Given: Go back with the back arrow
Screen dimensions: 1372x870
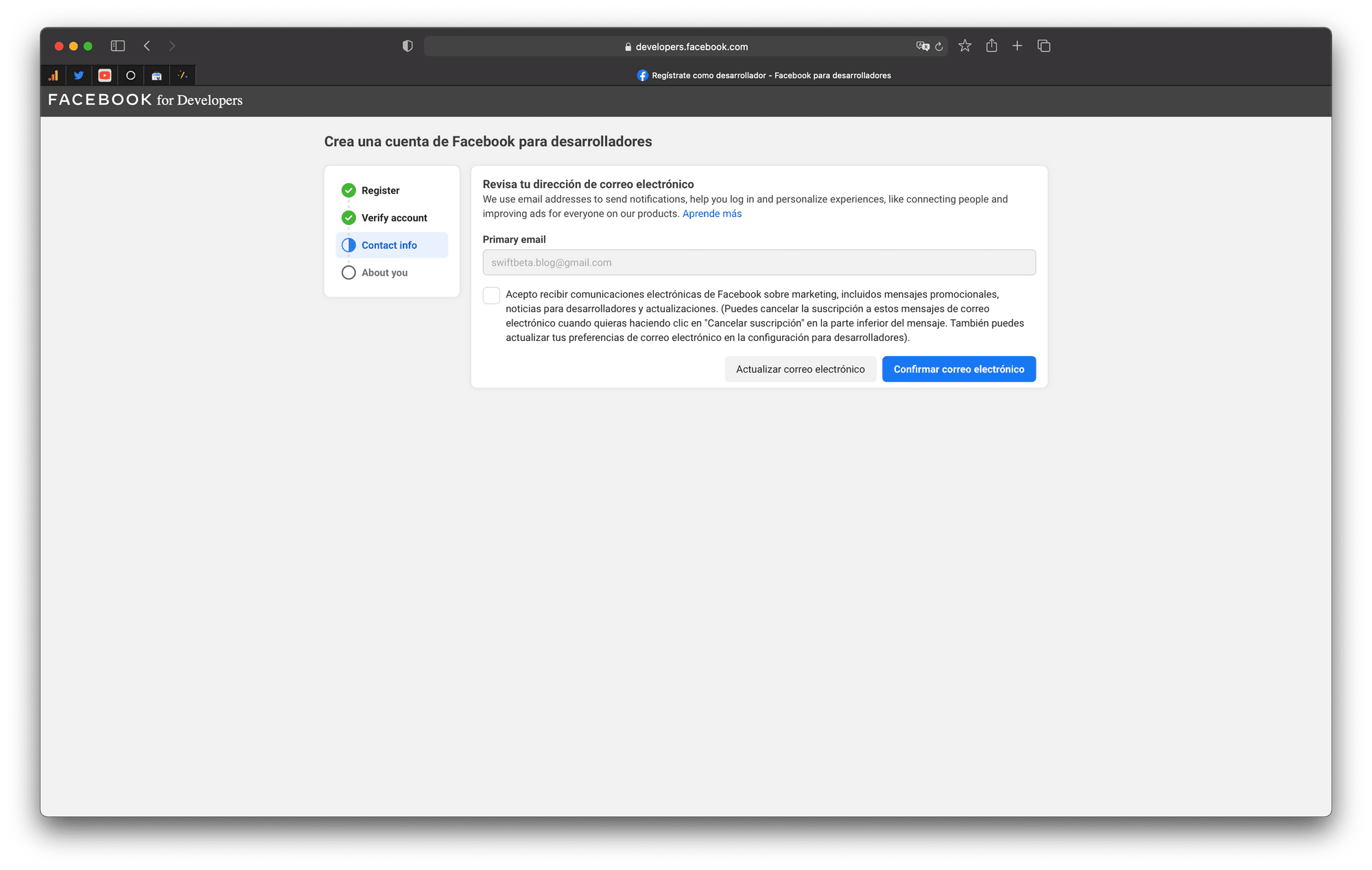Looking at the screenshot, I should point(147,46).
